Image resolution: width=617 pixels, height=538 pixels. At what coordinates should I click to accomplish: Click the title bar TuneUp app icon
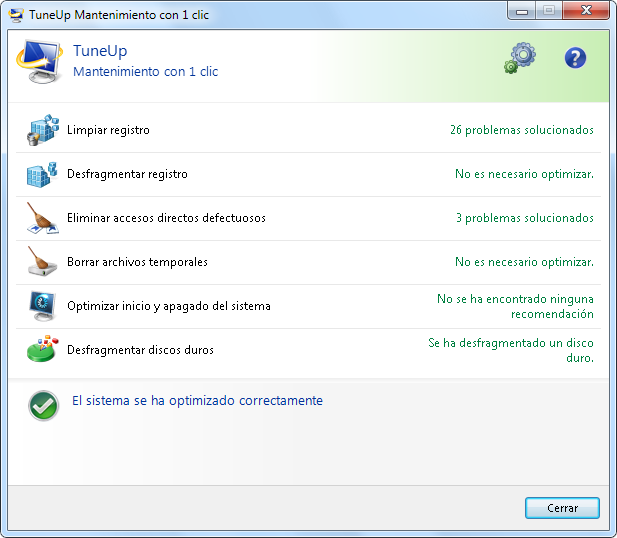pyautogui.click(x=16, y=15)
